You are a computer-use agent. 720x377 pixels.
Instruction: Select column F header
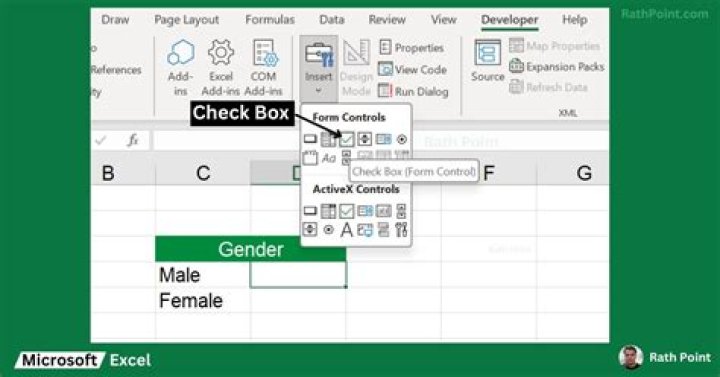(489, 173)
